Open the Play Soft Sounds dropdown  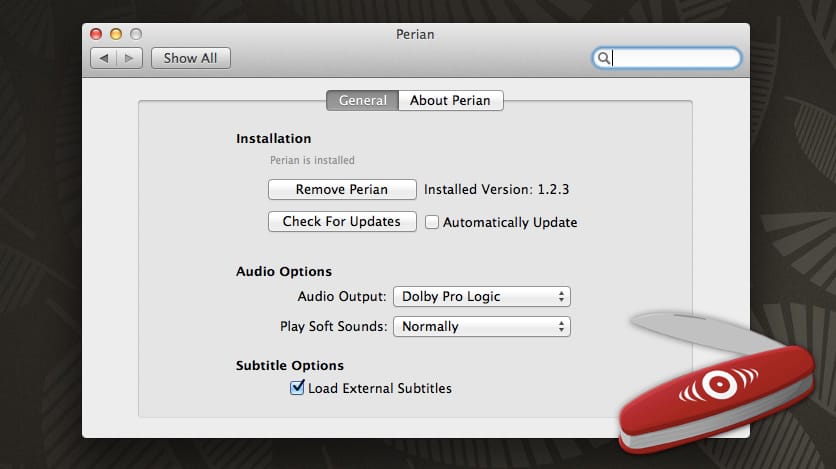(482, 326)
